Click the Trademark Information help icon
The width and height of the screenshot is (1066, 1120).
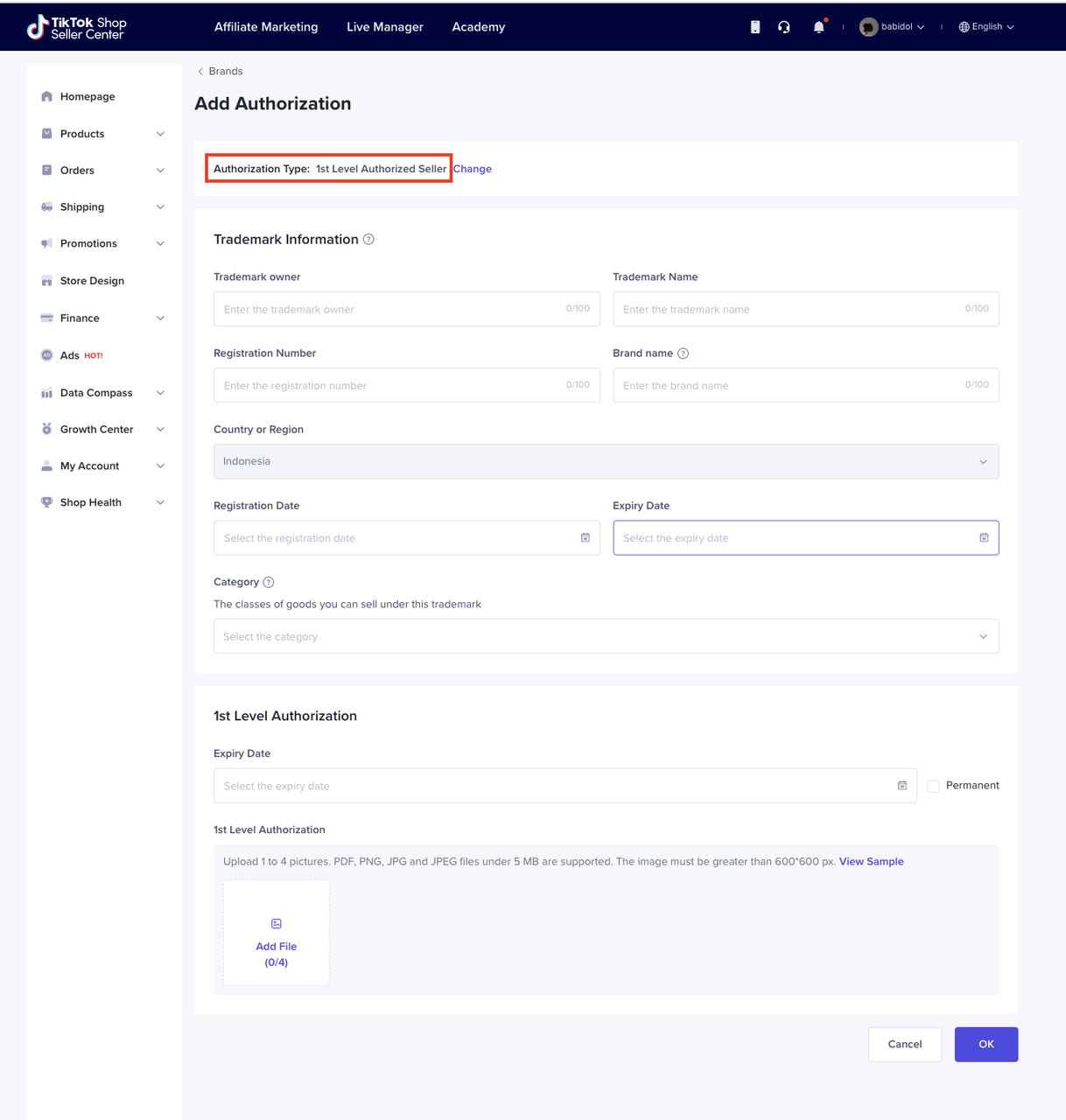point(368,240)
